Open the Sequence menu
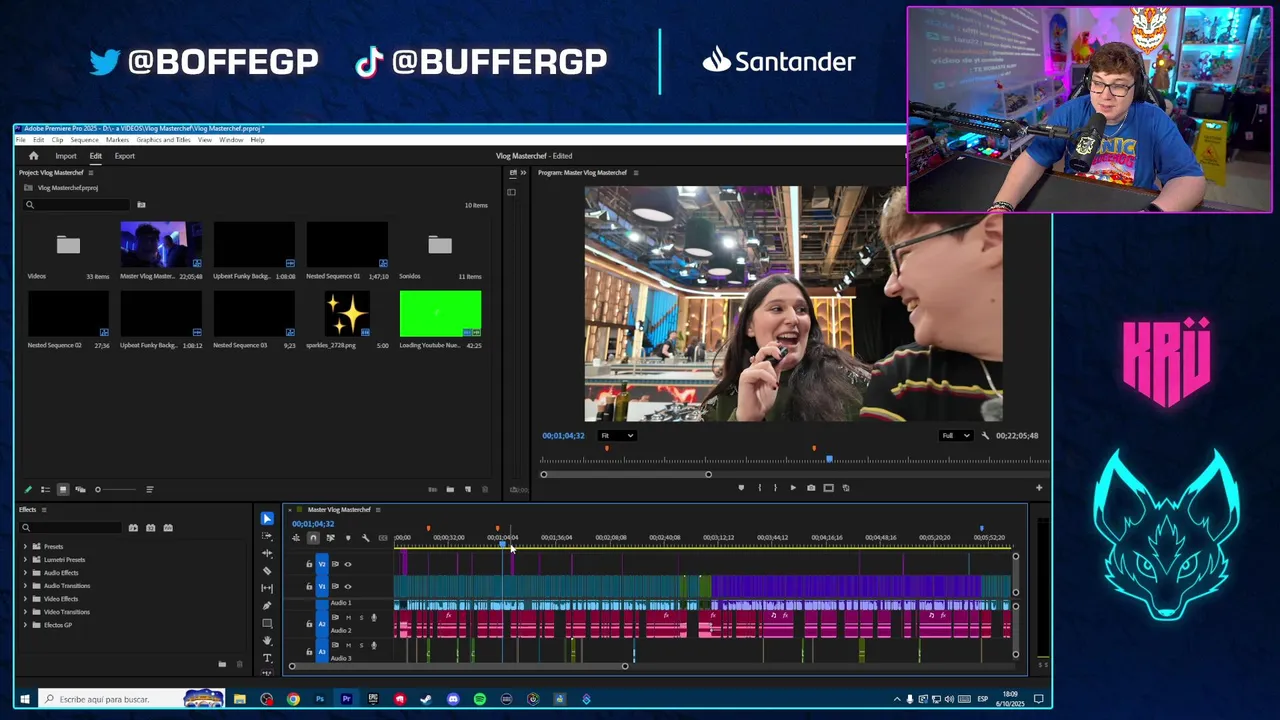Viewport: 1280px width, 720px height. tap(84, 140)
